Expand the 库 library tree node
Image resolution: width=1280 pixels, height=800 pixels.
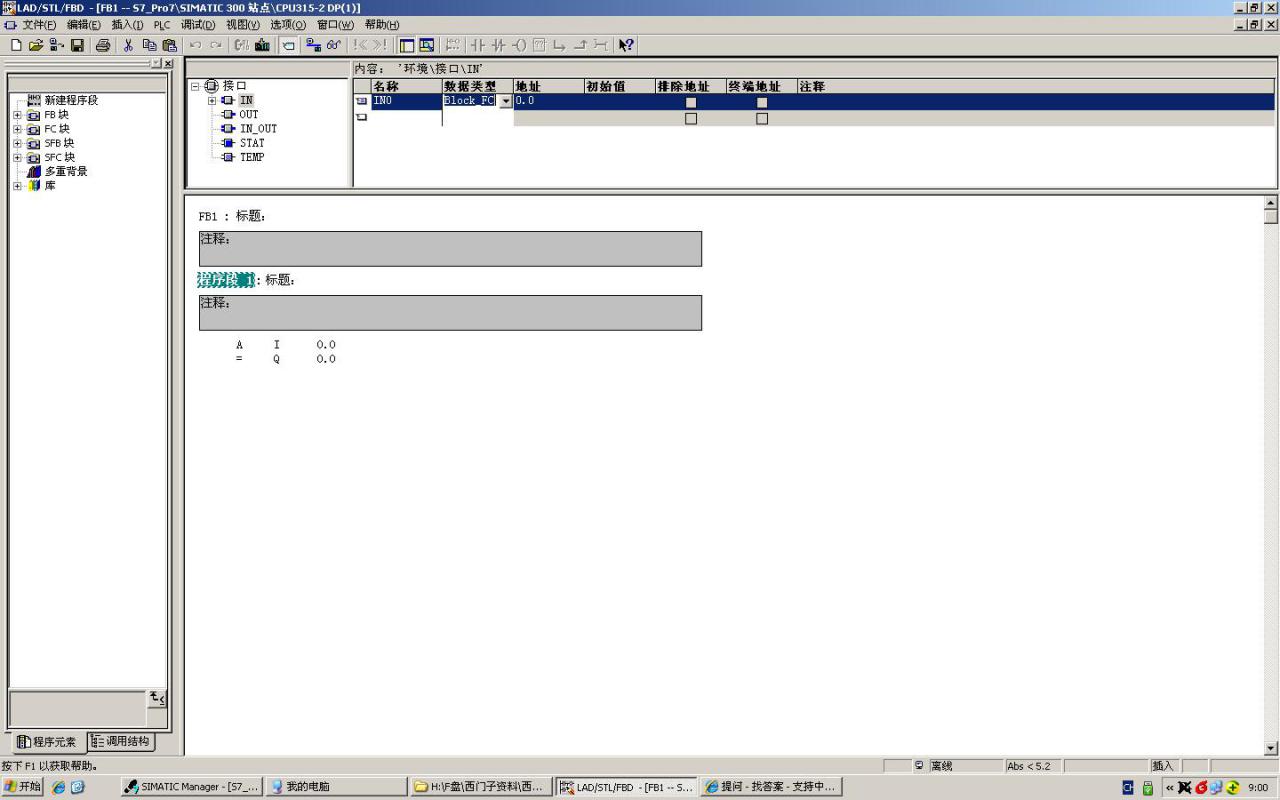pyautogui.click(x=17, y=186)
